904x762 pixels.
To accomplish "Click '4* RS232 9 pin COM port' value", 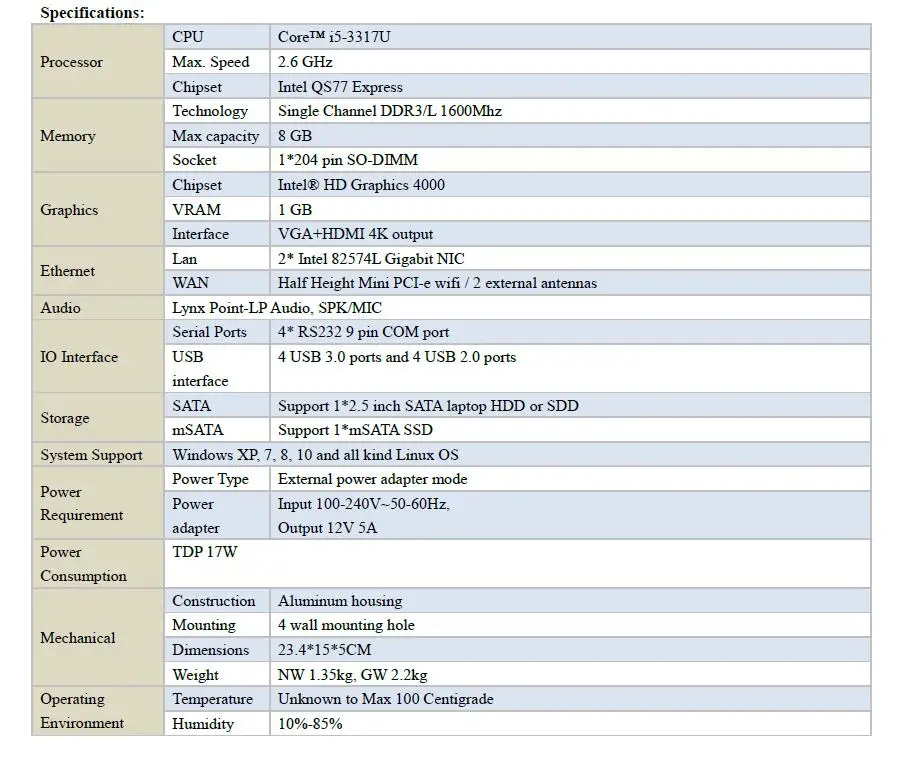I will [363, 332].
